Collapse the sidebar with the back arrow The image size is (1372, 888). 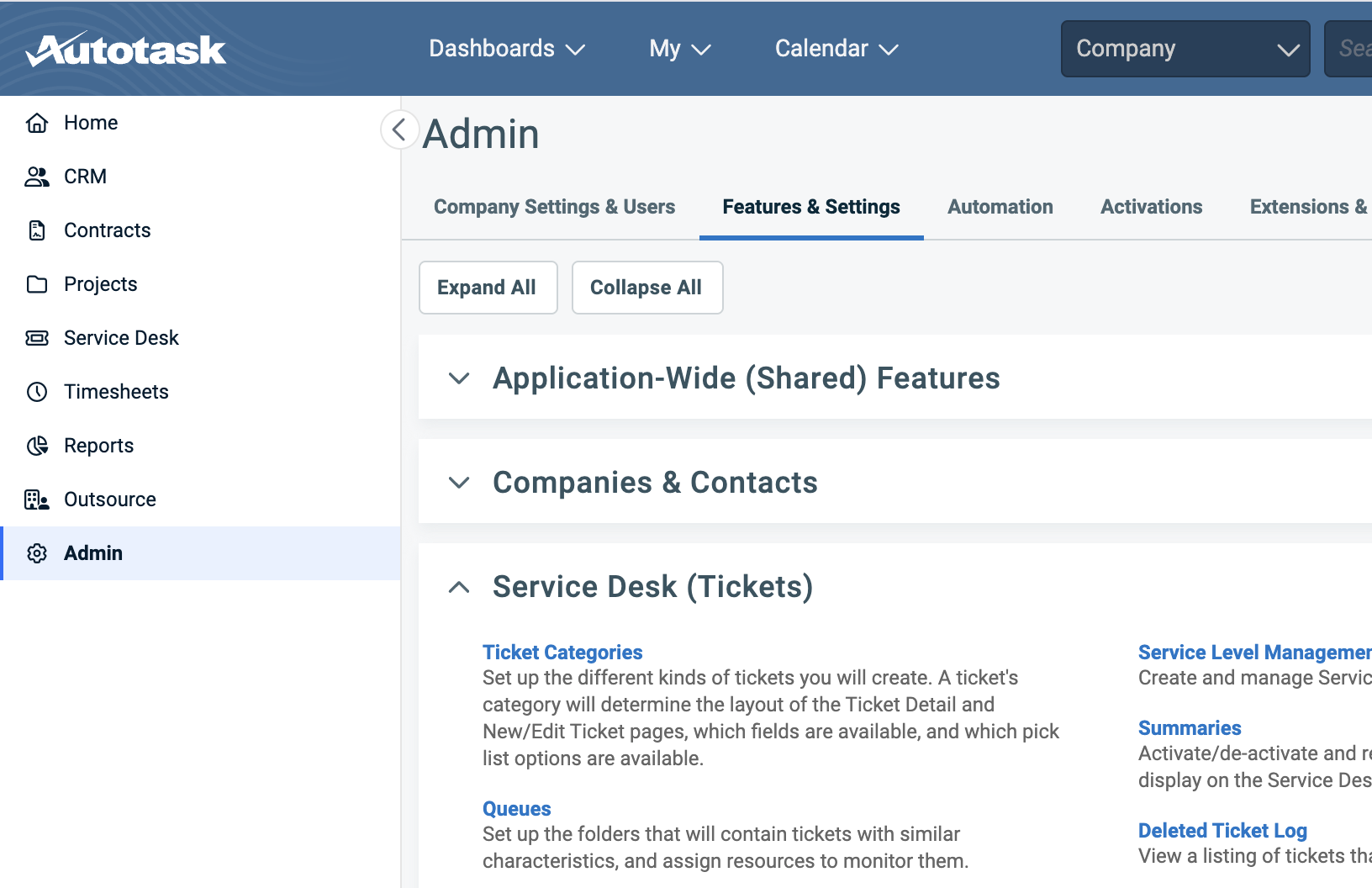[399, 129]
